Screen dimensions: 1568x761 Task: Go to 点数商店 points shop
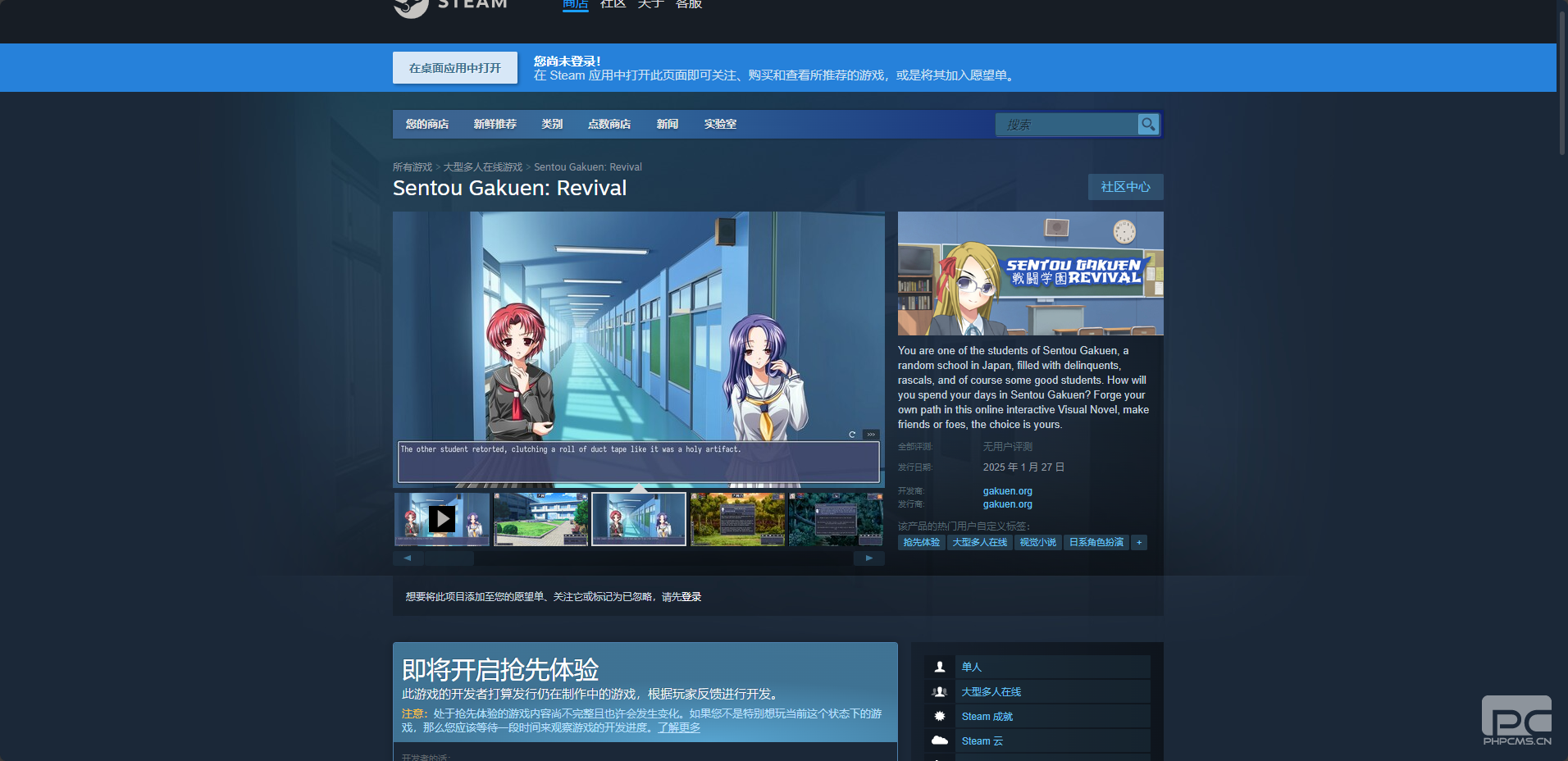609,124
